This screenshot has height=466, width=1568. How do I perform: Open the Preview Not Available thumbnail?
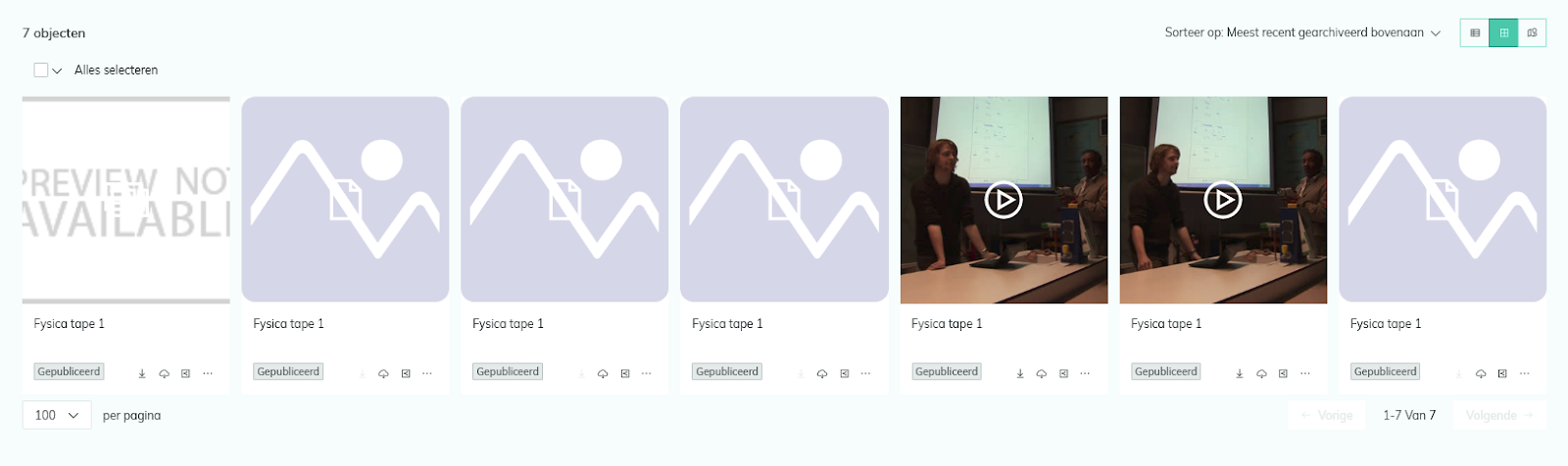(126, 200)
